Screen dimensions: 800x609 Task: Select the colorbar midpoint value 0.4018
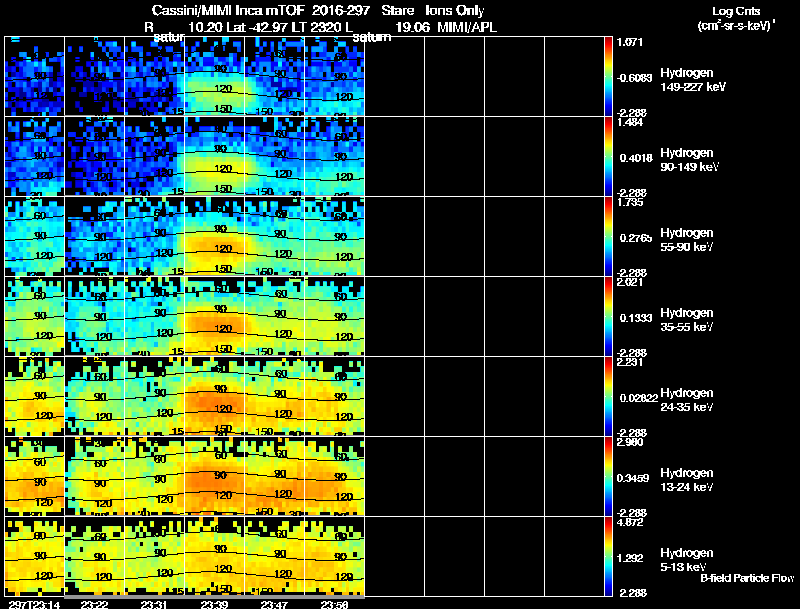coord(636,158)
